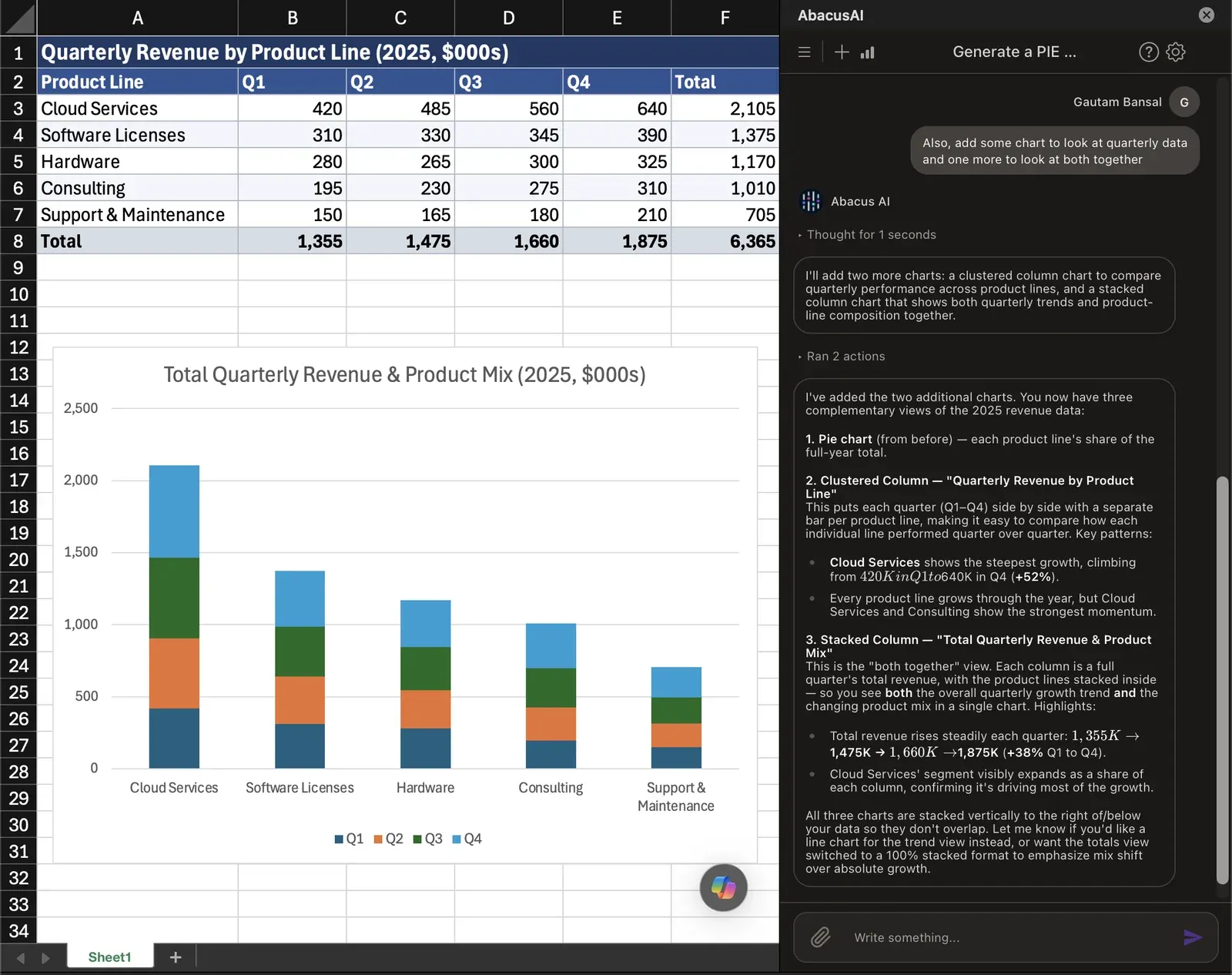The image size is (1232, 975).
Task: Open the bar chart icon in AbacusAI header
Action: 868,52
